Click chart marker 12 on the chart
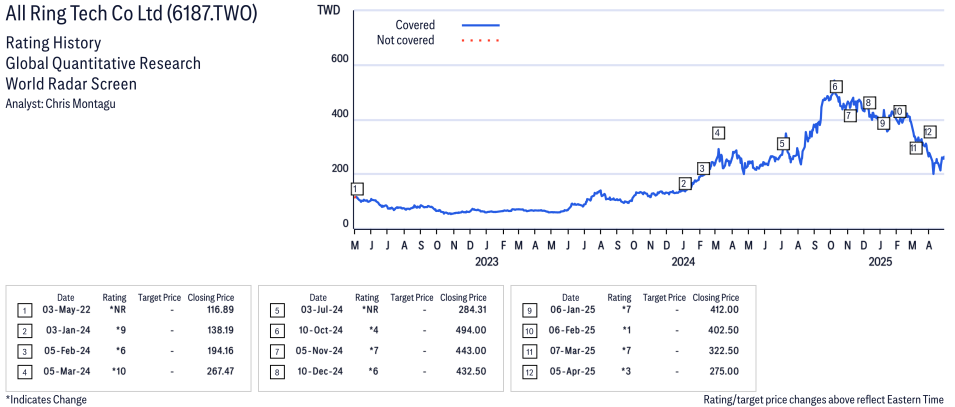 [929, 132]
